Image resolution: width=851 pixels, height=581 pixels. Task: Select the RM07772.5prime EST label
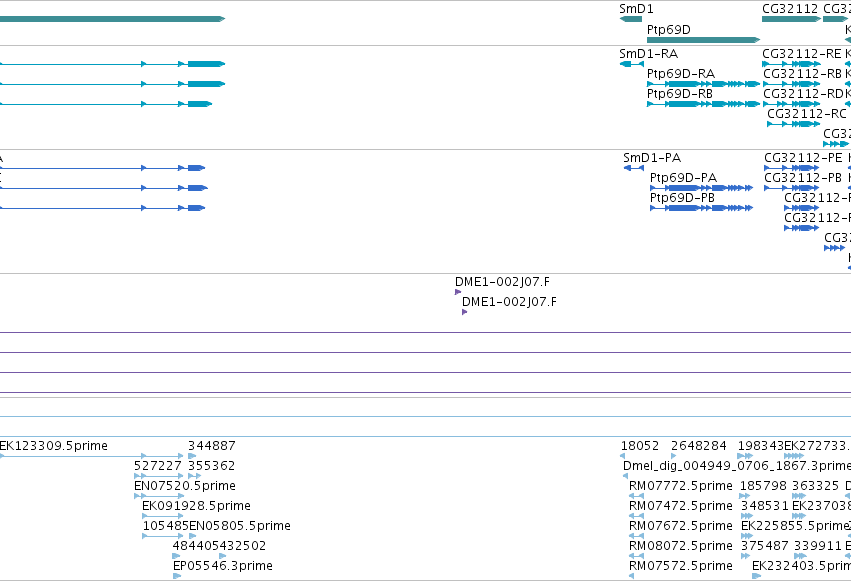681,486
